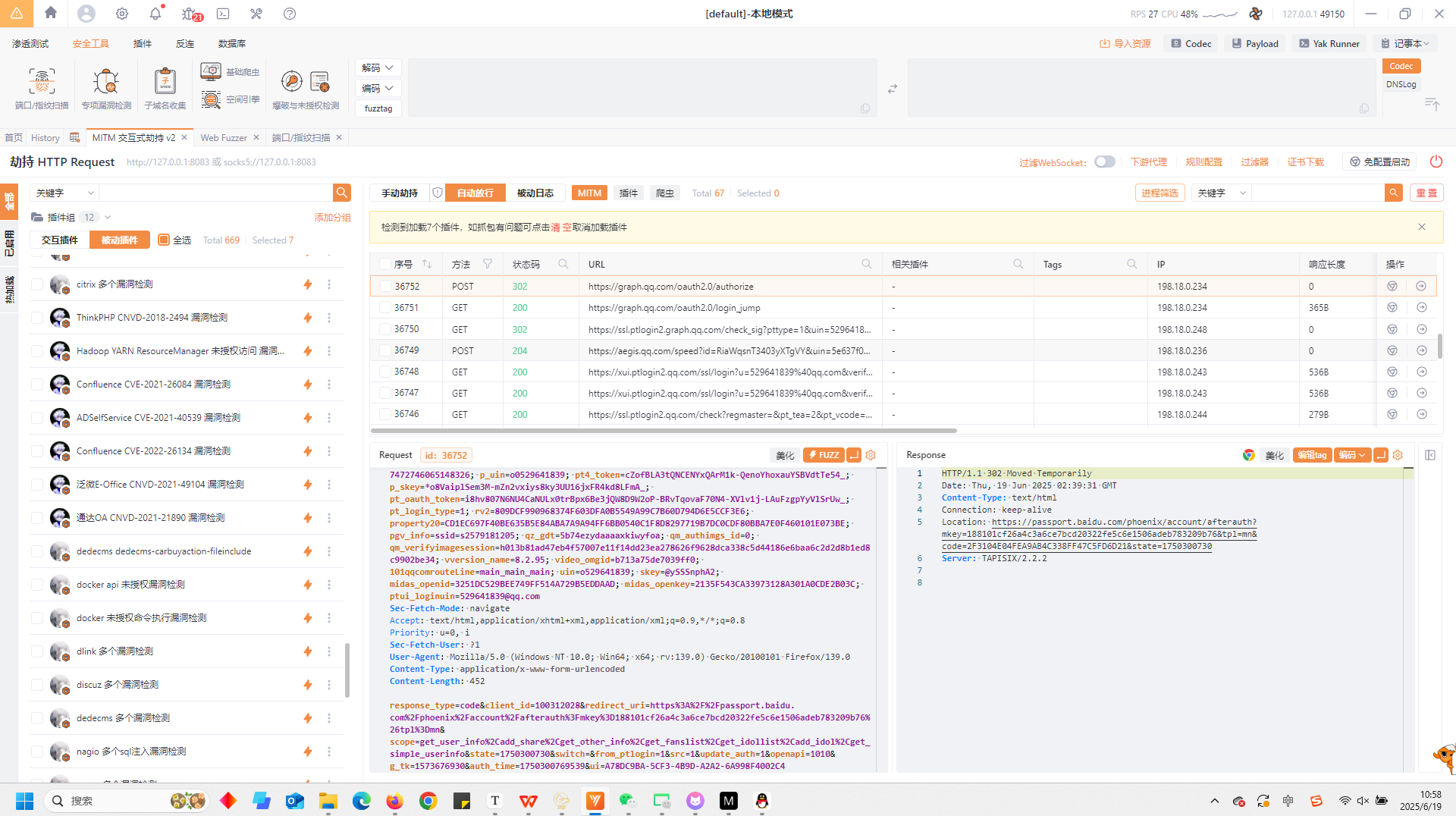Open the 数据库 database menu
Screen dimensions: 1456x816
pyautogui.click(x=231, y=44)
